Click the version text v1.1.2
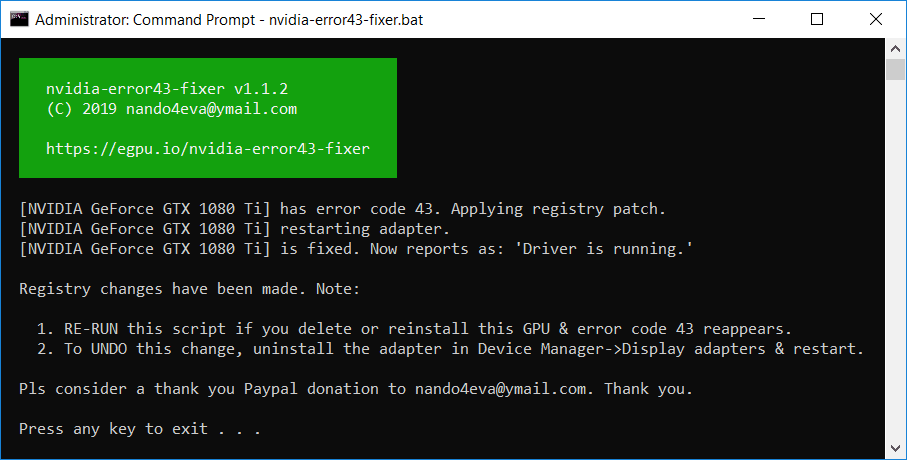The width and height of the screenshot is (907, 460). click(261, 89)
